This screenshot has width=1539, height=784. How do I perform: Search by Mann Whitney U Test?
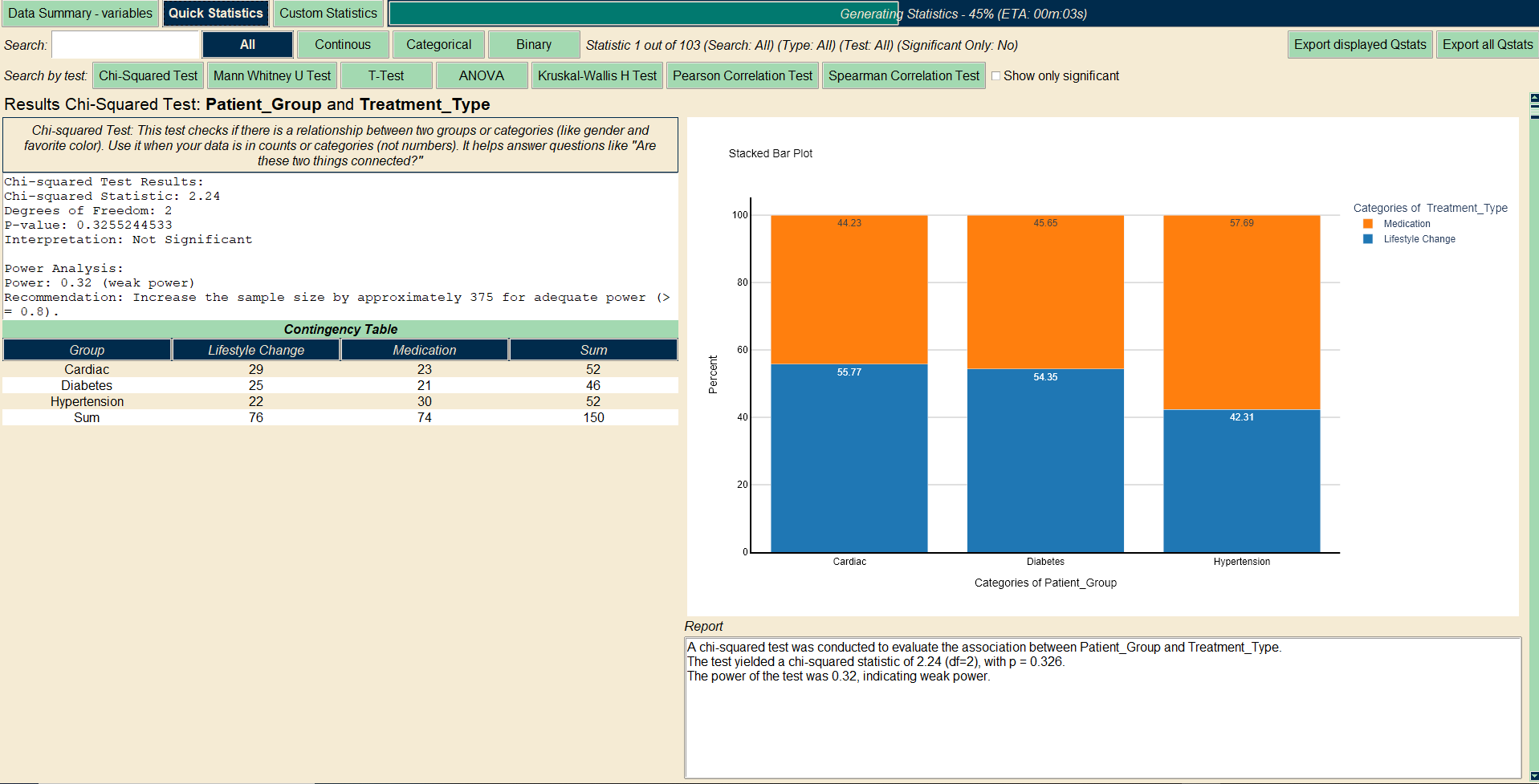tap(272, 76)
